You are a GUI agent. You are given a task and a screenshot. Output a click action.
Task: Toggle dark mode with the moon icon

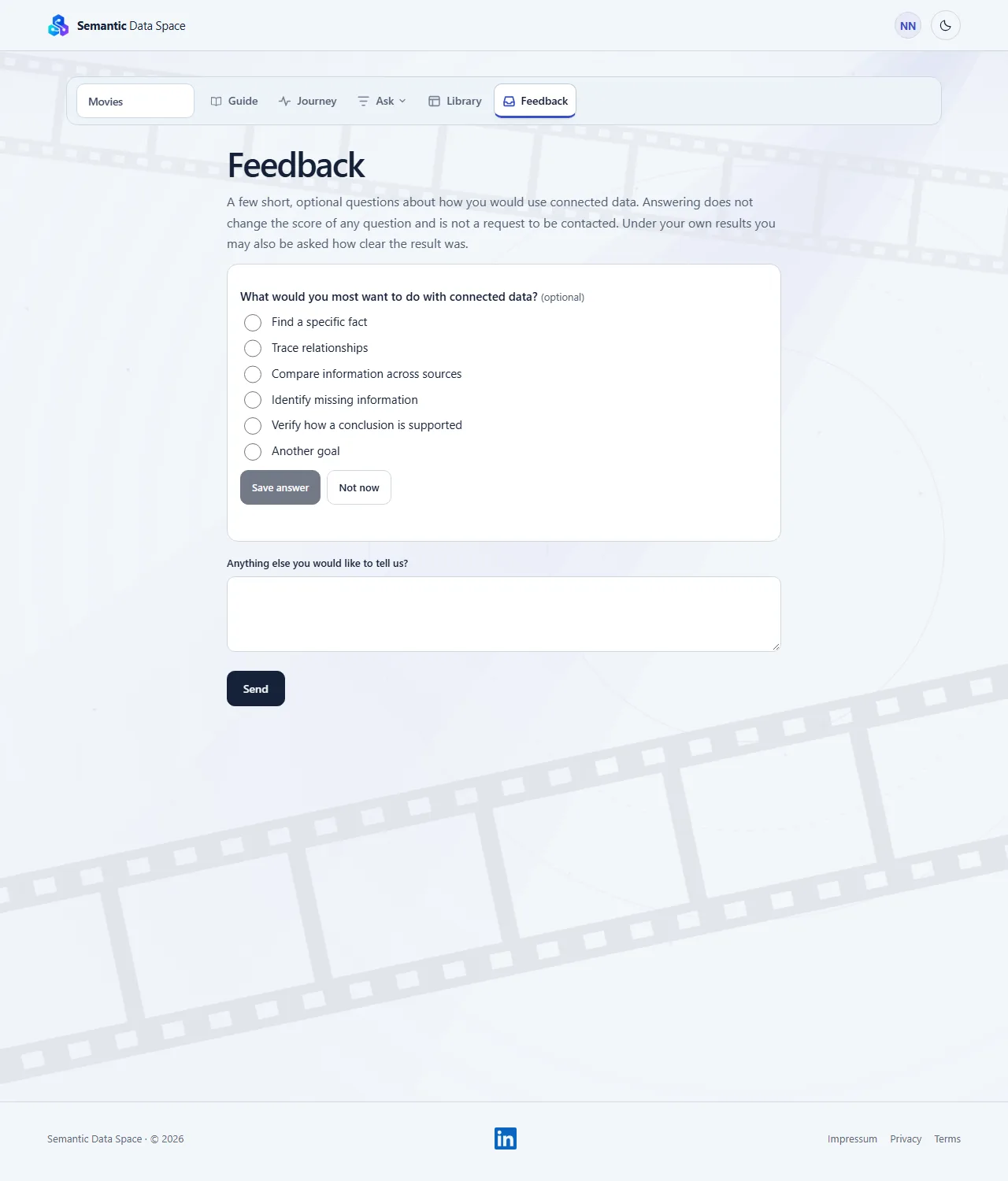click(x=946, y=26)
